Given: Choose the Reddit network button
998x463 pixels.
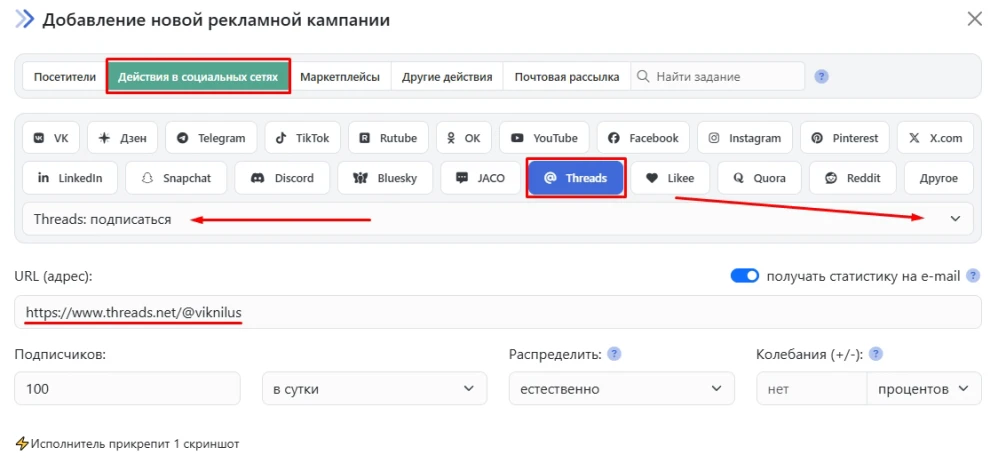Looking at the screenshot, I should tap(852, 178).
